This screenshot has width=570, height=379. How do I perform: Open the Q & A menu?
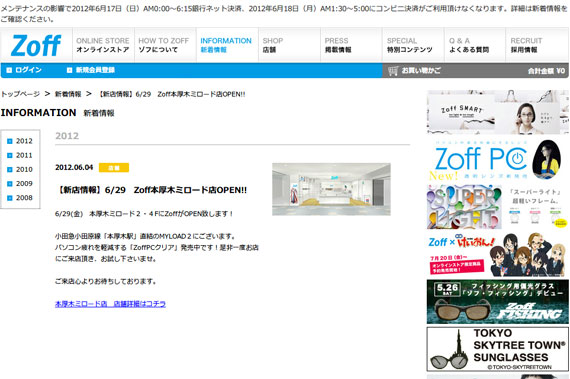pyautogui.click(x=475, y=45)
